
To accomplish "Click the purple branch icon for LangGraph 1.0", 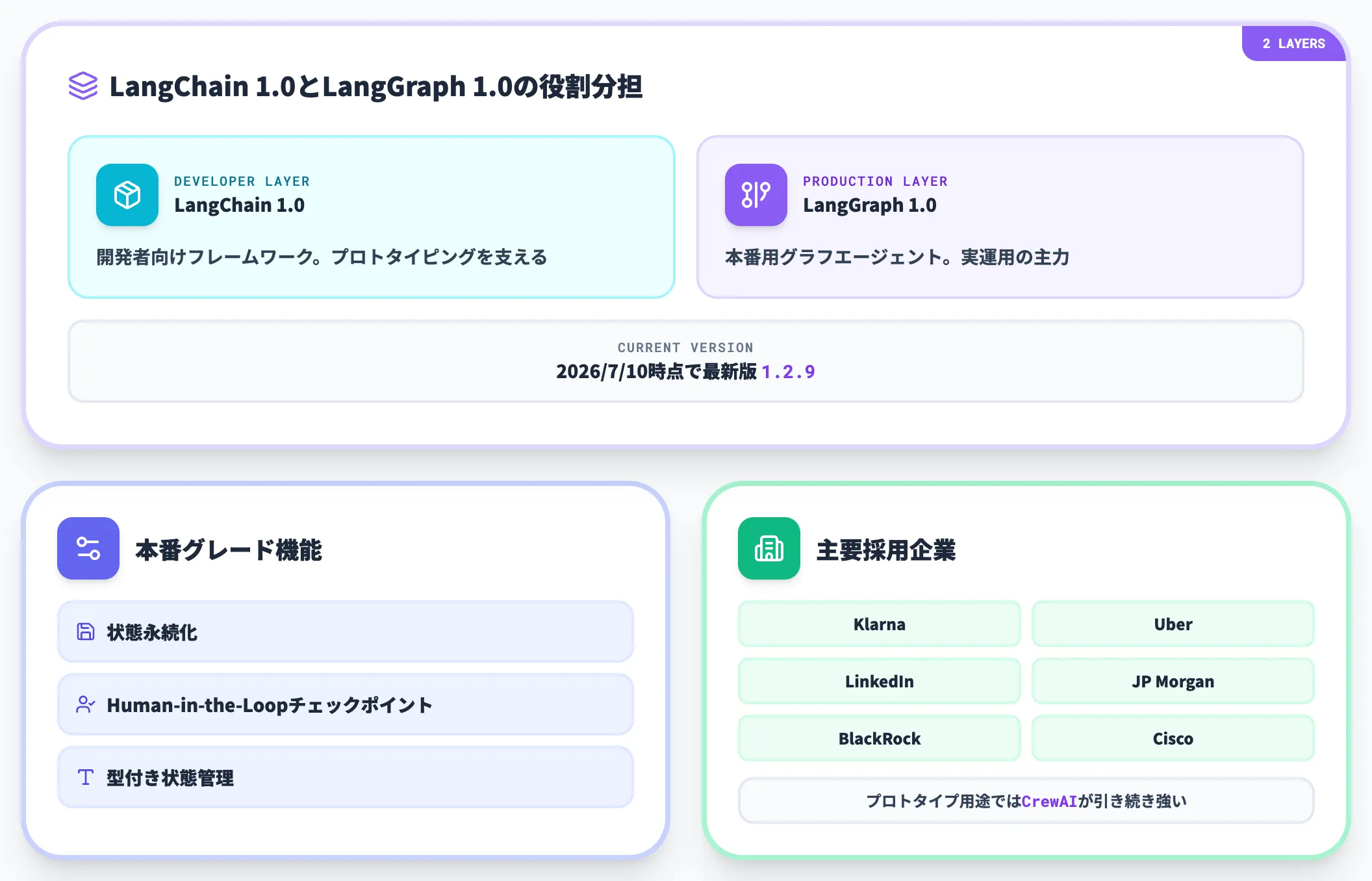I will pyautogui.click(x=756, y=195).
